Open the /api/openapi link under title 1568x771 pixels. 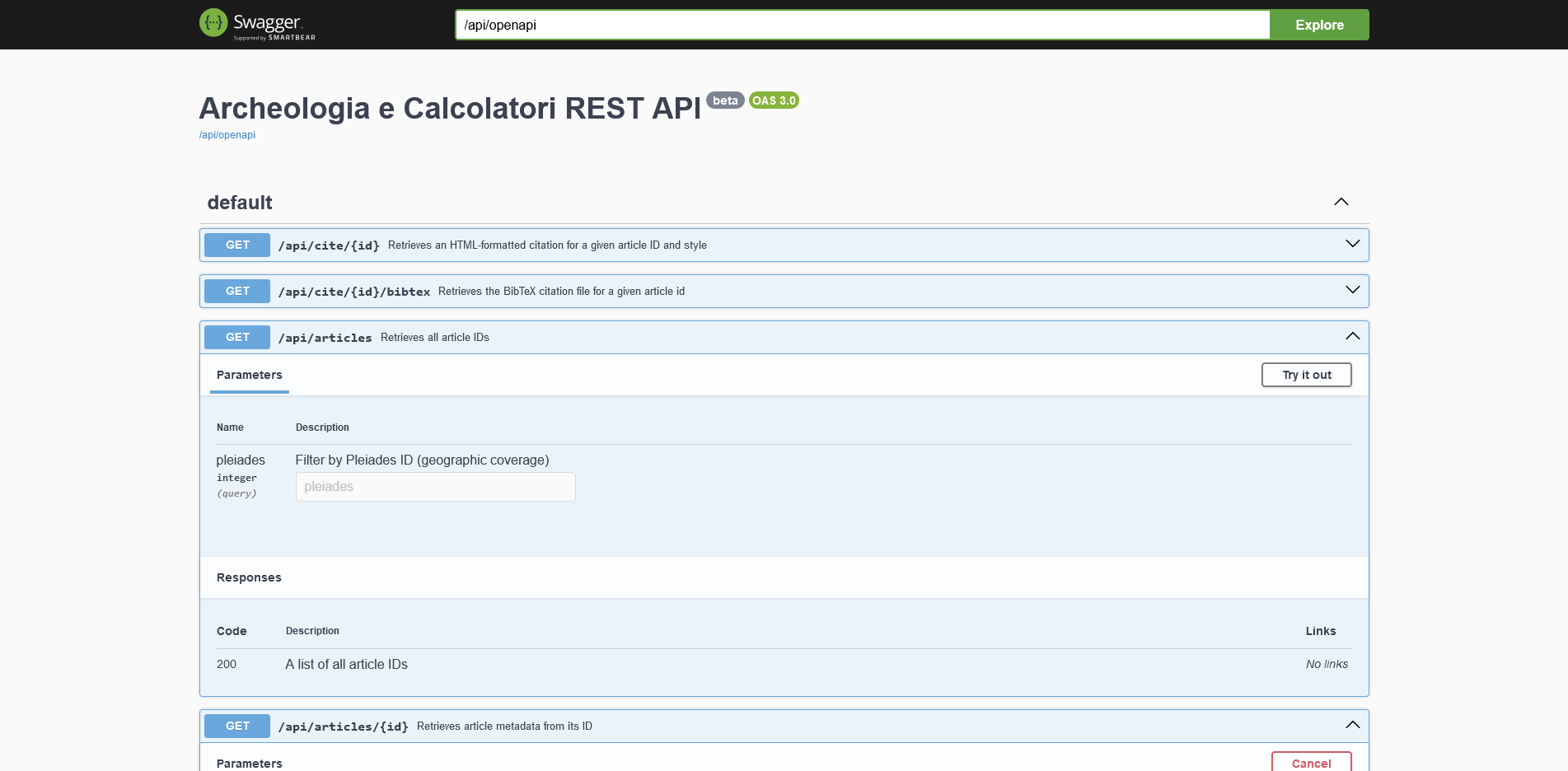click(227, 135)
